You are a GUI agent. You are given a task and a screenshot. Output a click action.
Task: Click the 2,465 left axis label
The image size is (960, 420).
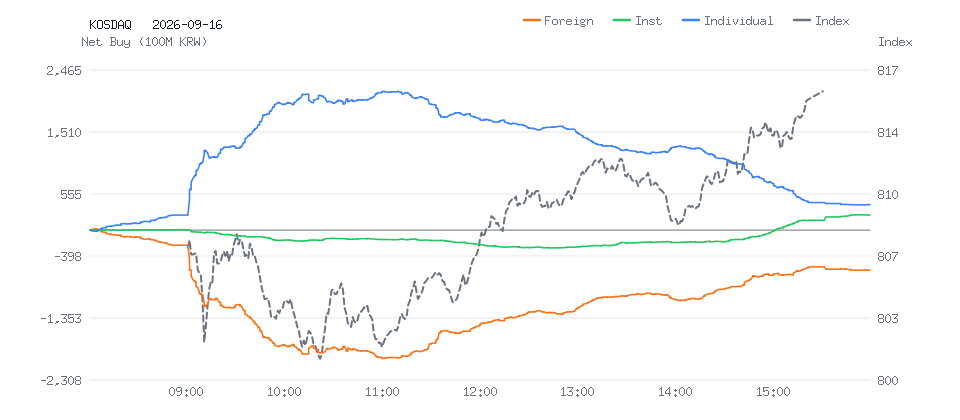coord(64,71)
